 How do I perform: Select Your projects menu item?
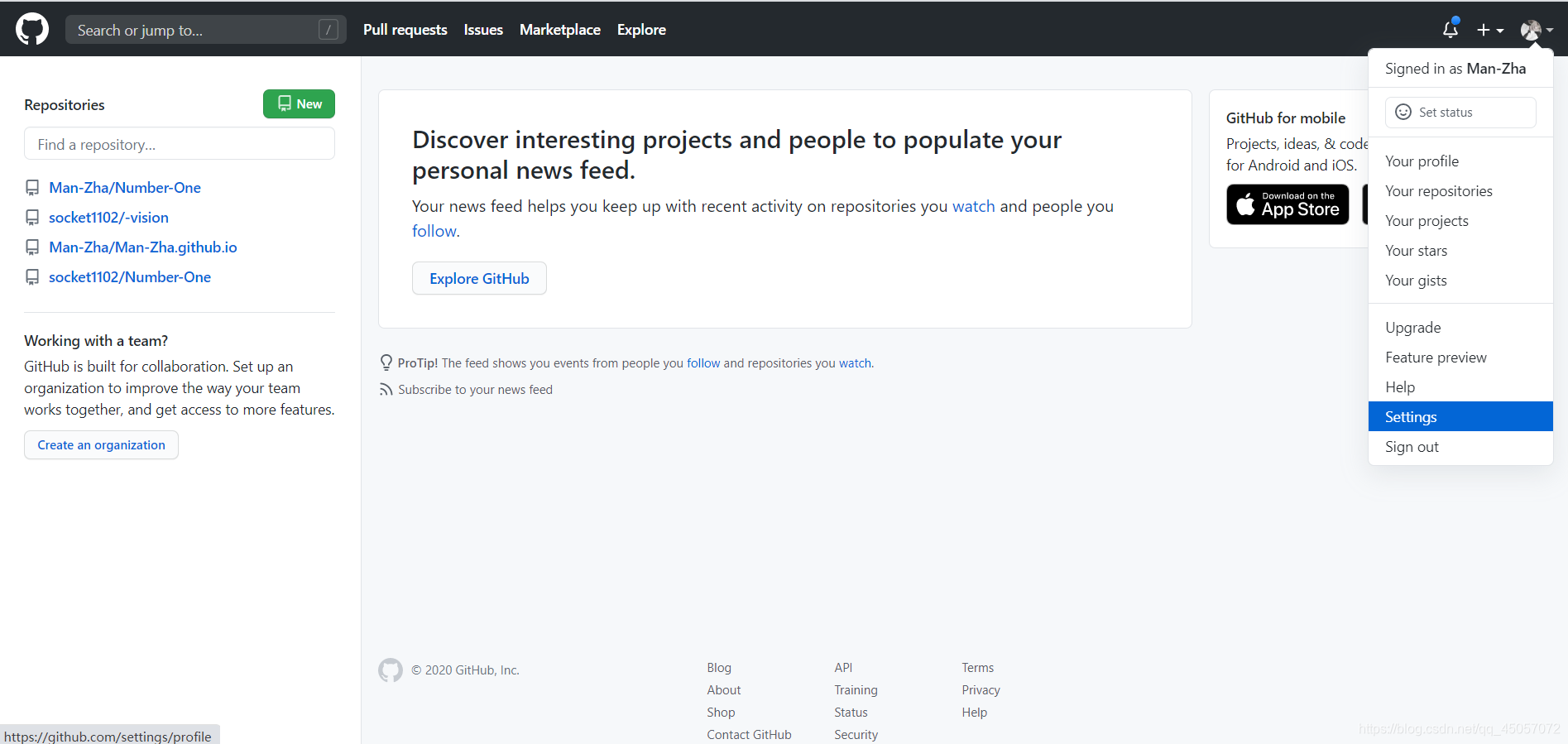point(1460,221)
